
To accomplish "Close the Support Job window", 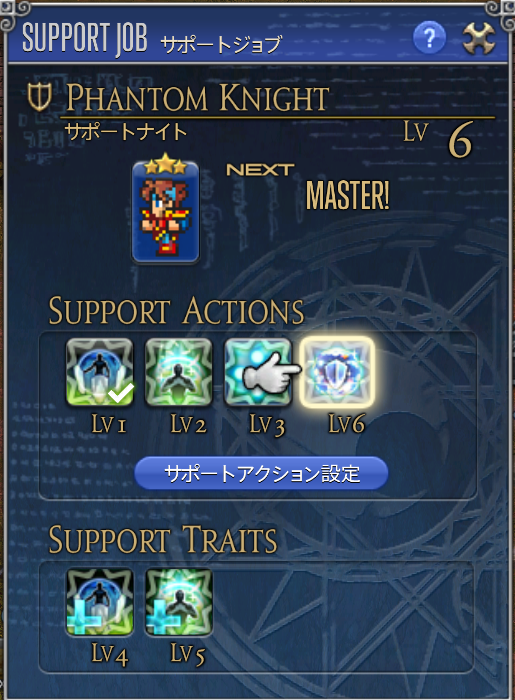I will [478, 38].
